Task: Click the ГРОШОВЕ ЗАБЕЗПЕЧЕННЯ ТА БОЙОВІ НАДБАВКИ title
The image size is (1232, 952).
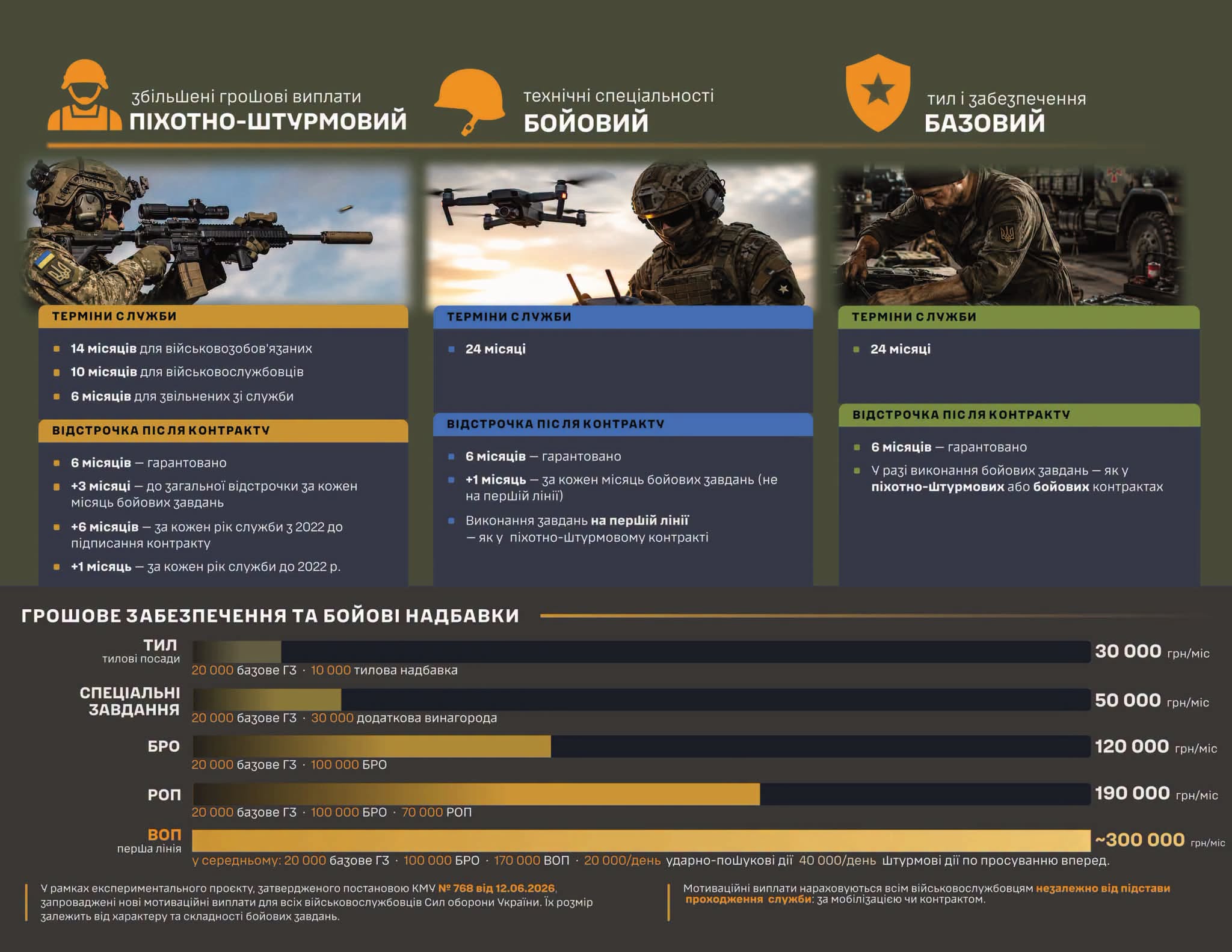Action: 270,616
